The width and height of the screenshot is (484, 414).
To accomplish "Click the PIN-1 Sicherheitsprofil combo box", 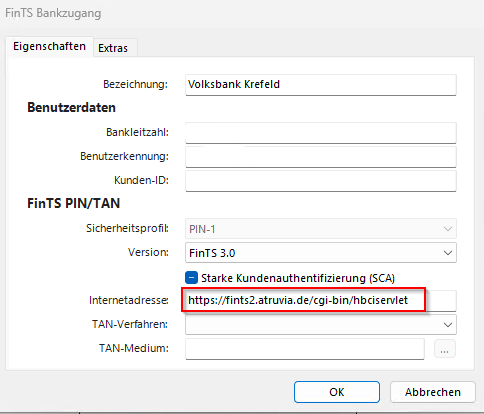I will coord(321,229).
